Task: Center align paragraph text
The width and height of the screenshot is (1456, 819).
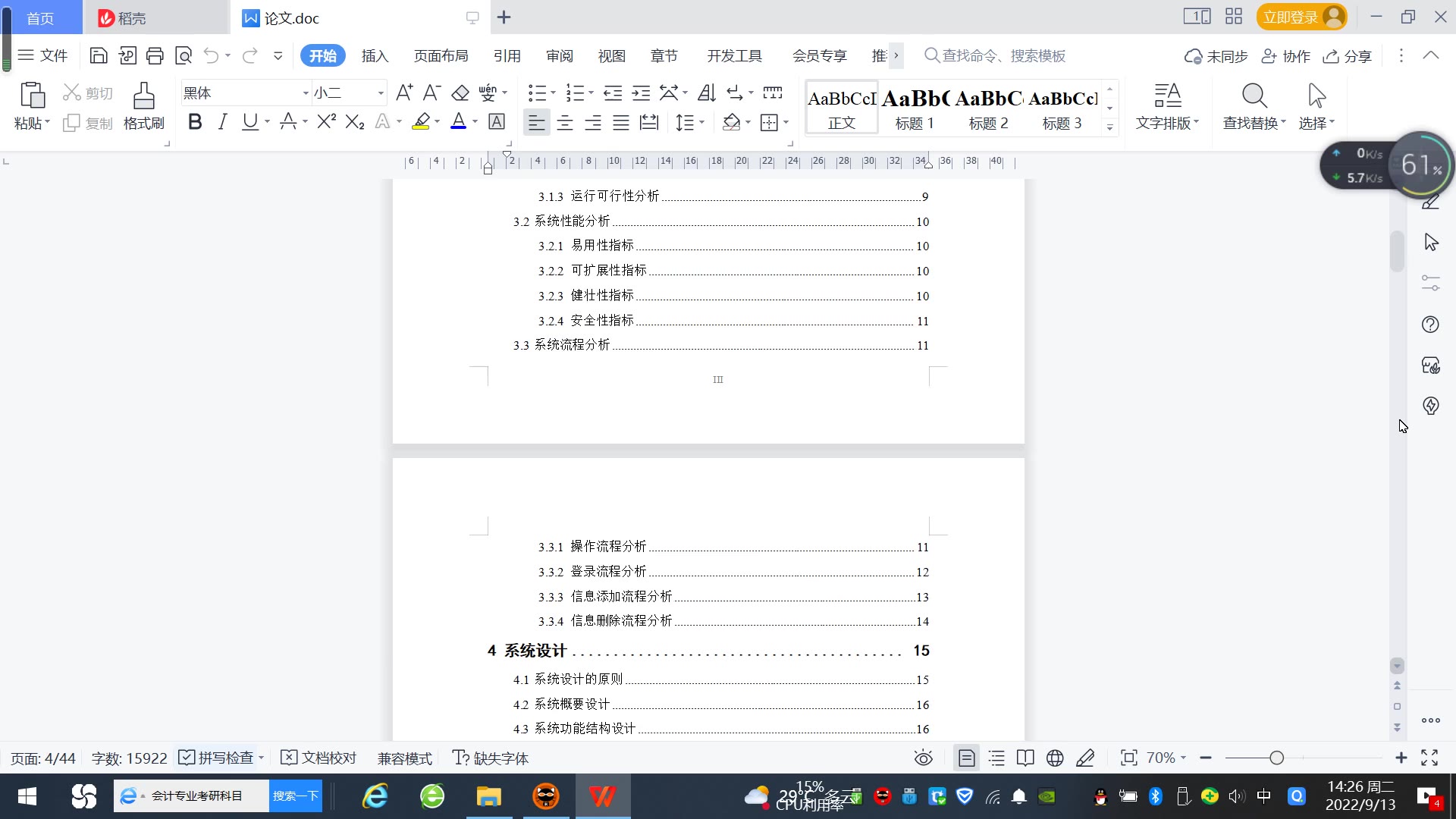Action: [565, 122]
